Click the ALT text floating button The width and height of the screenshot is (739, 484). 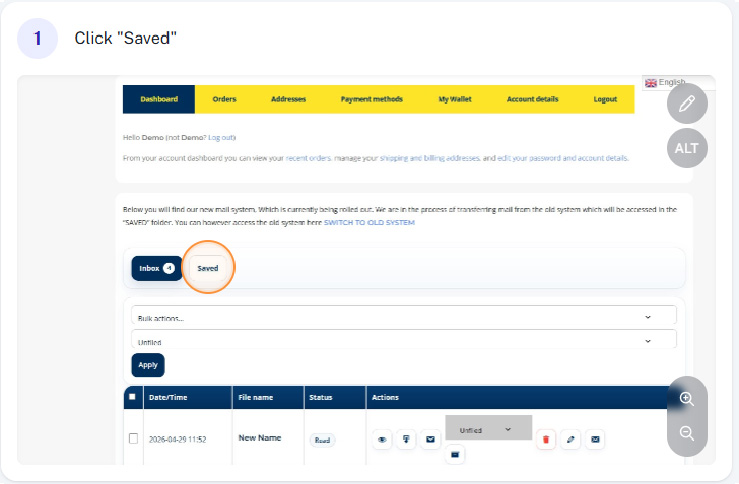click(687, 148)
